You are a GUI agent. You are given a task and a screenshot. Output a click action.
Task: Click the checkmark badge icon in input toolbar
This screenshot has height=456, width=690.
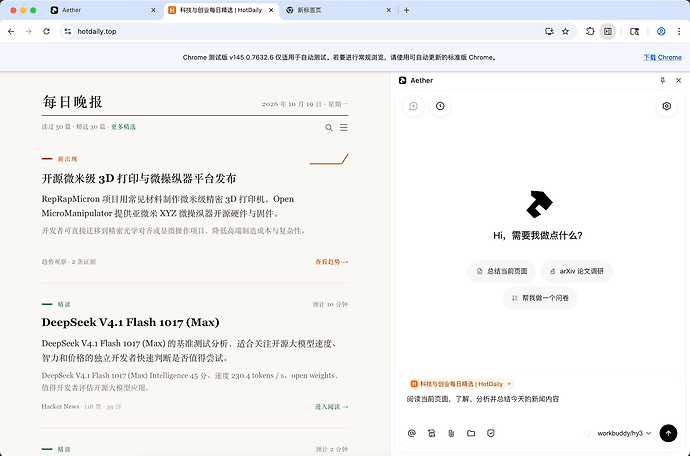[x=491, y=433]
